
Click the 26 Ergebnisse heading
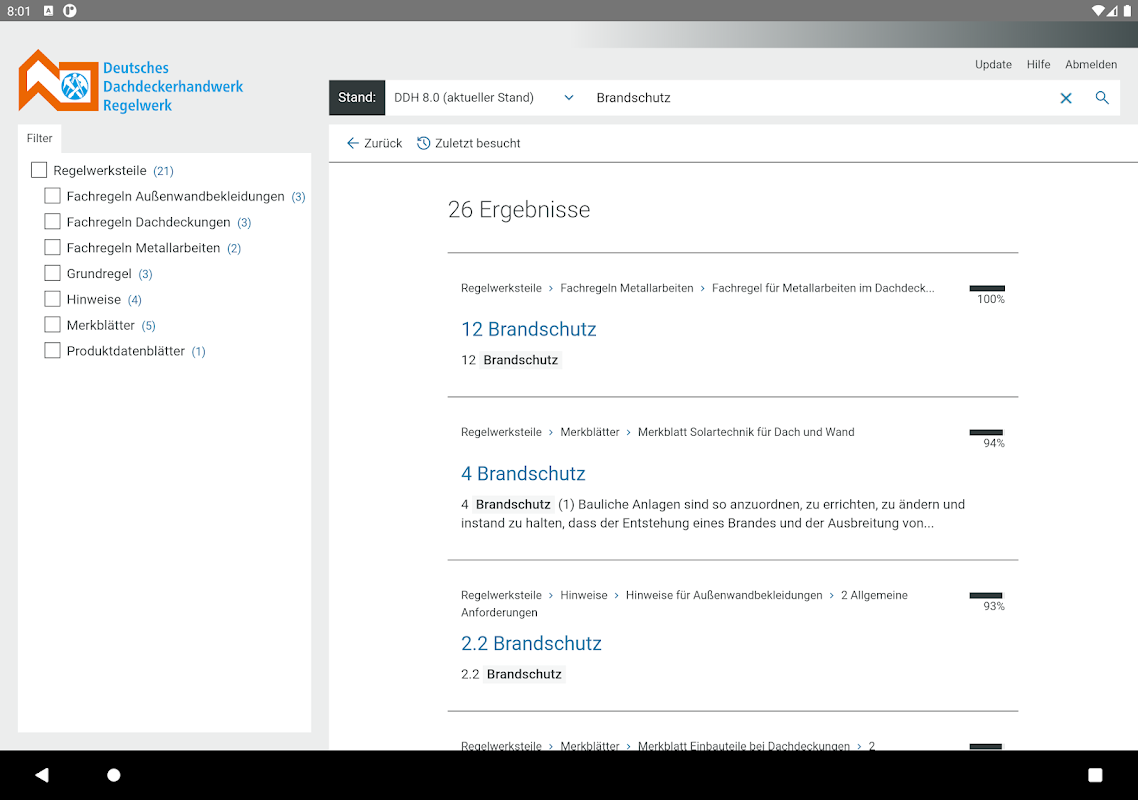click(519, 210)
